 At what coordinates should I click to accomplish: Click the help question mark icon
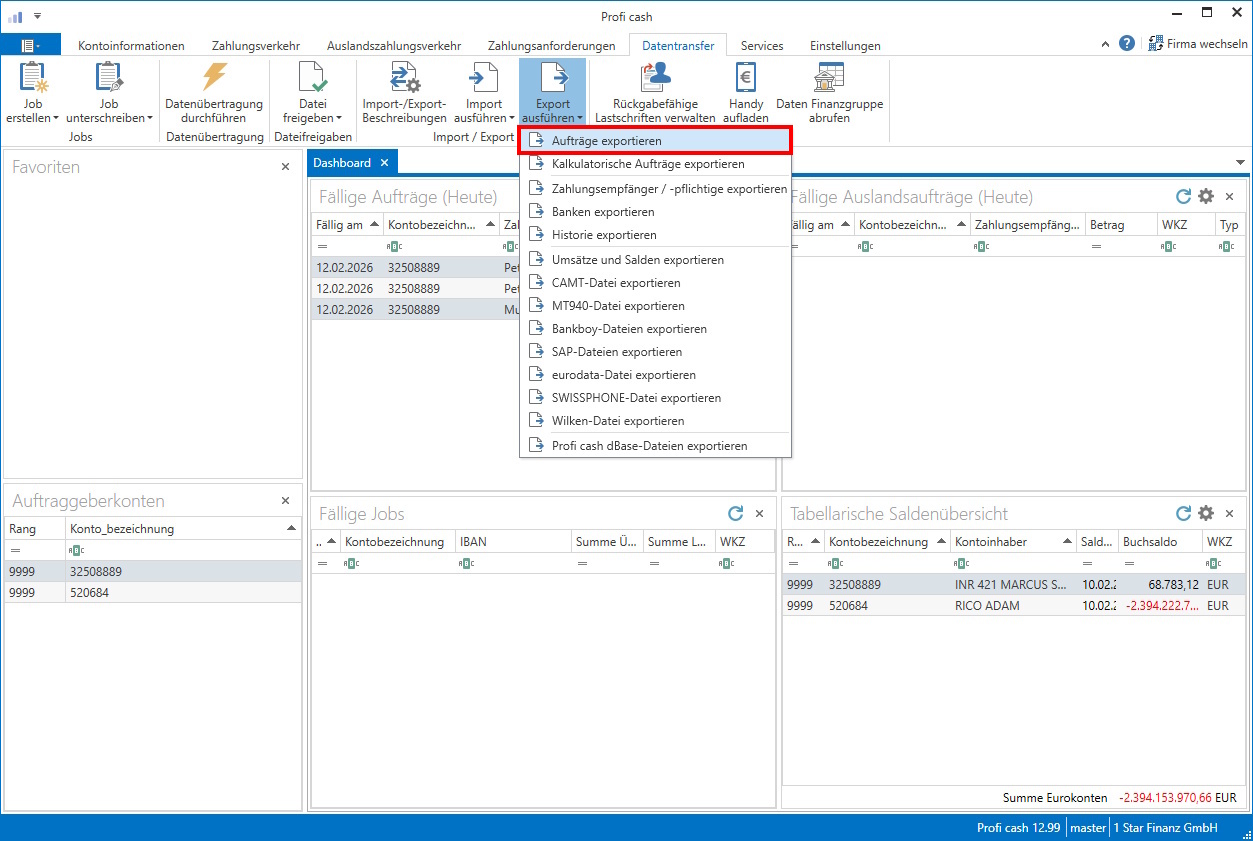(x=1127, y=43)
